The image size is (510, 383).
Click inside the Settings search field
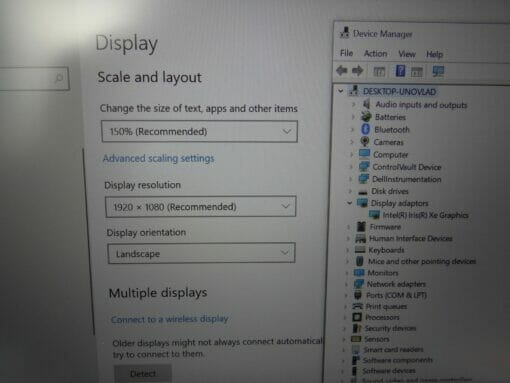33,78
